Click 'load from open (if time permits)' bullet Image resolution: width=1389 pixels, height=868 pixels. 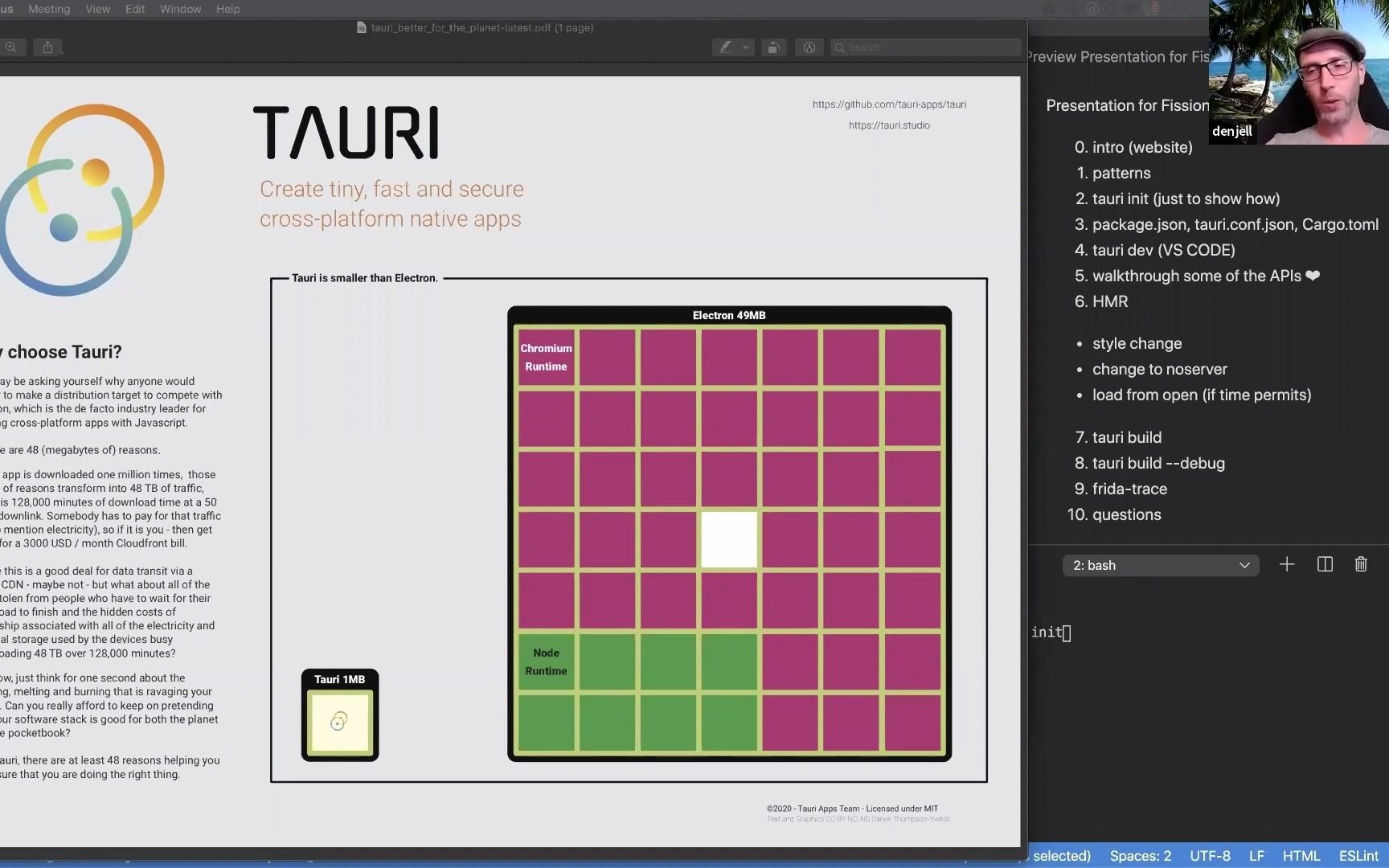pos(1202,395)
